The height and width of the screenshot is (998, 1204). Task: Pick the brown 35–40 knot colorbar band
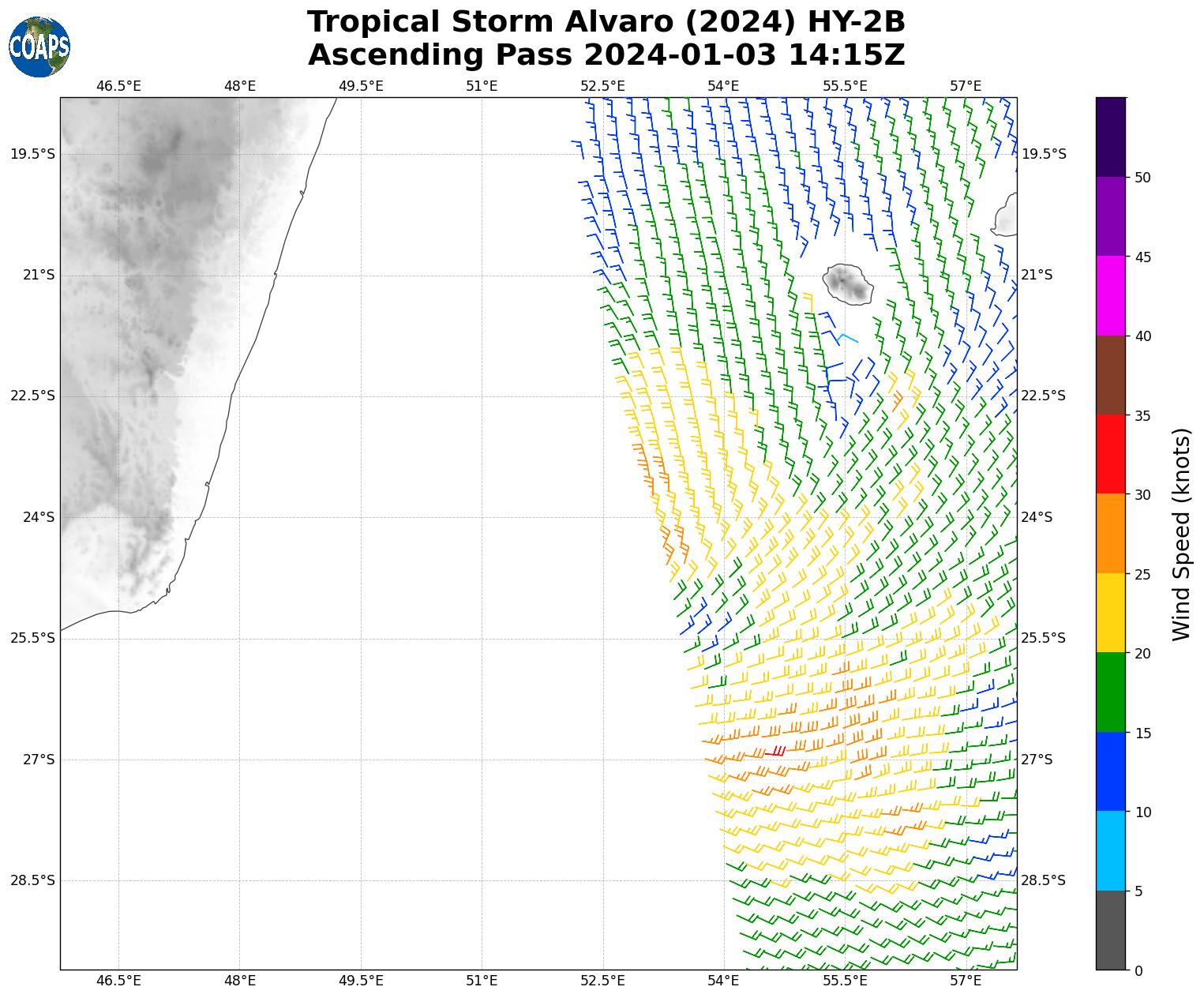click(1110, 375)
